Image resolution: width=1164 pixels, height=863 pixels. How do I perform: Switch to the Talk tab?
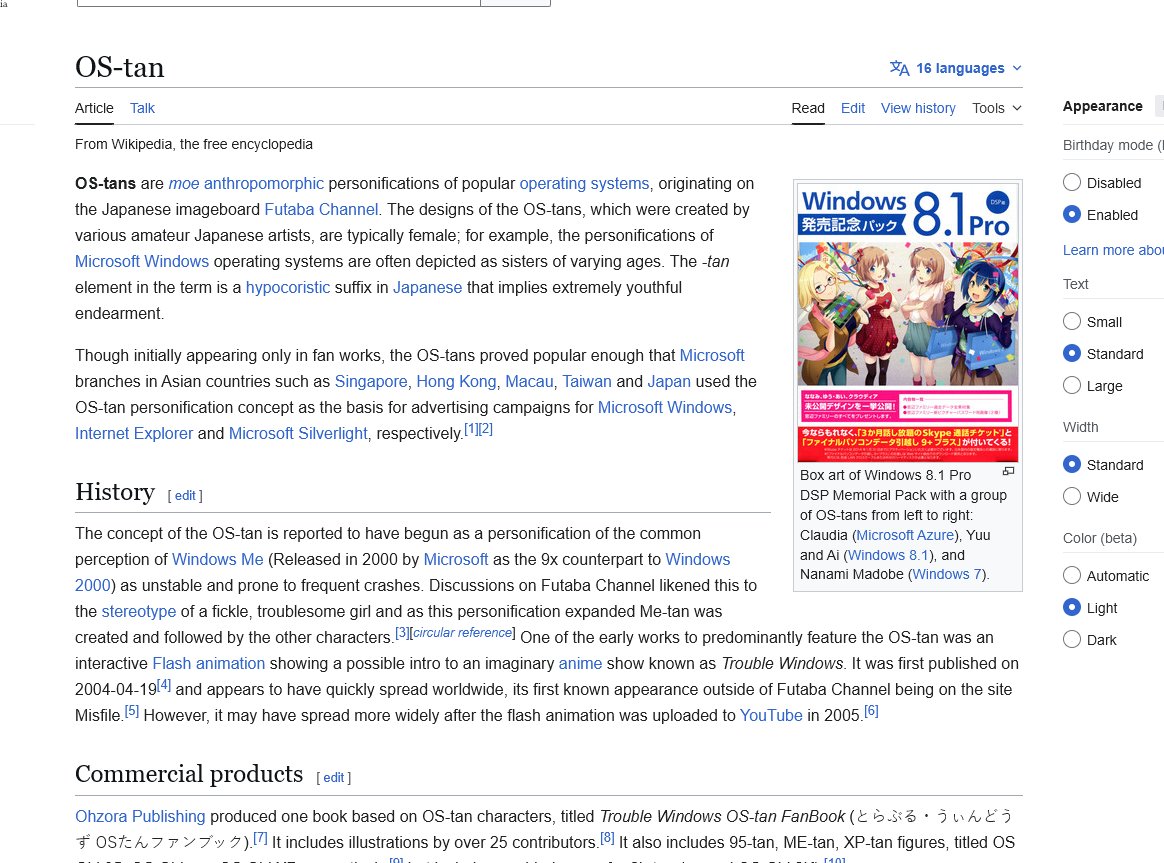click(142, 108)
